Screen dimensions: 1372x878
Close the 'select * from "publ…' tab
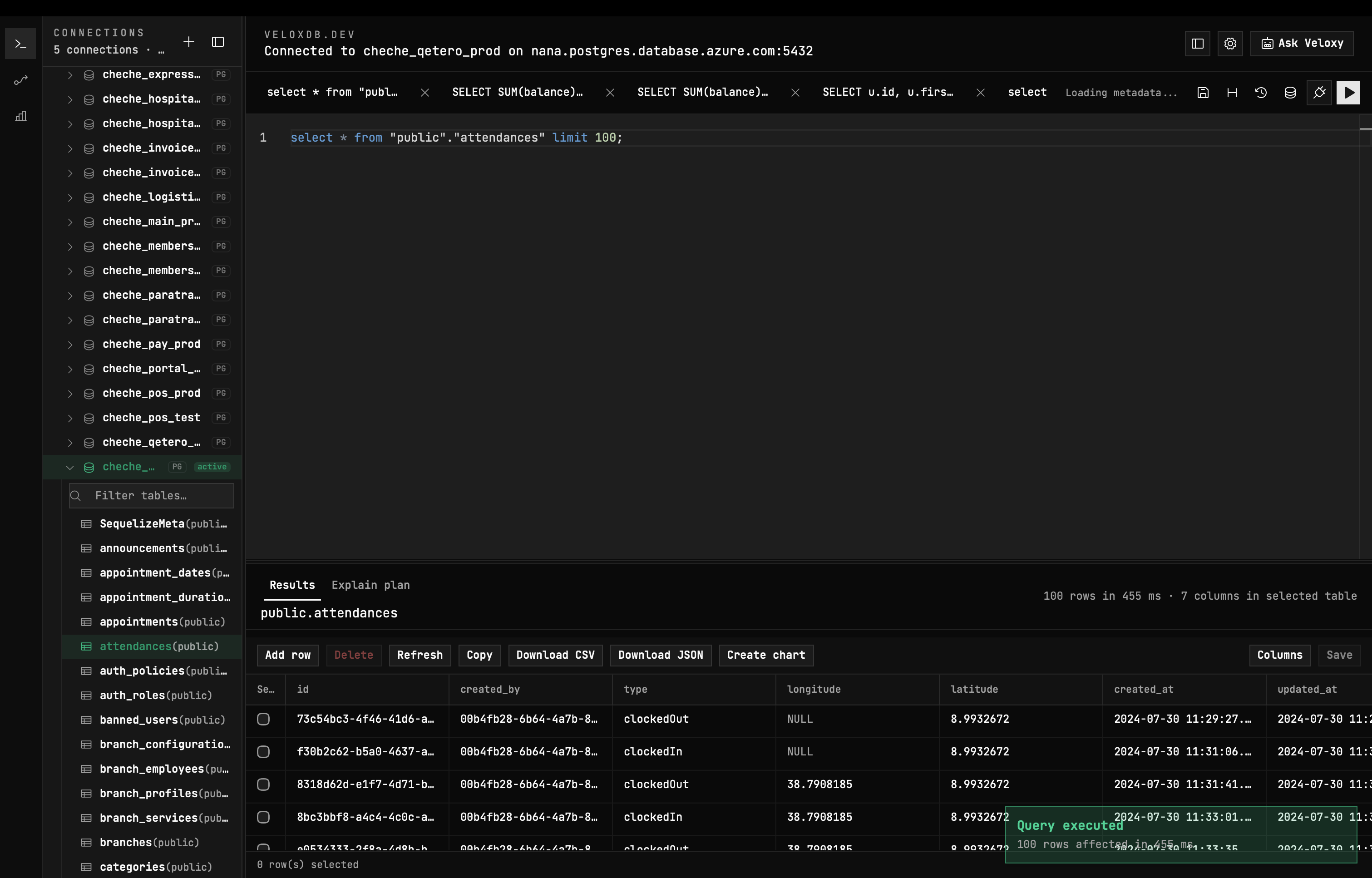pyautogui.click(x=424, y=92)
